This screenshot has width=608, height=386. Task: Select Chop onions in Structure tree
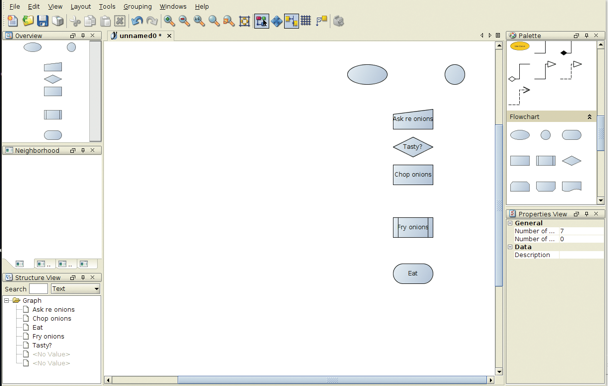coord(52,318)
